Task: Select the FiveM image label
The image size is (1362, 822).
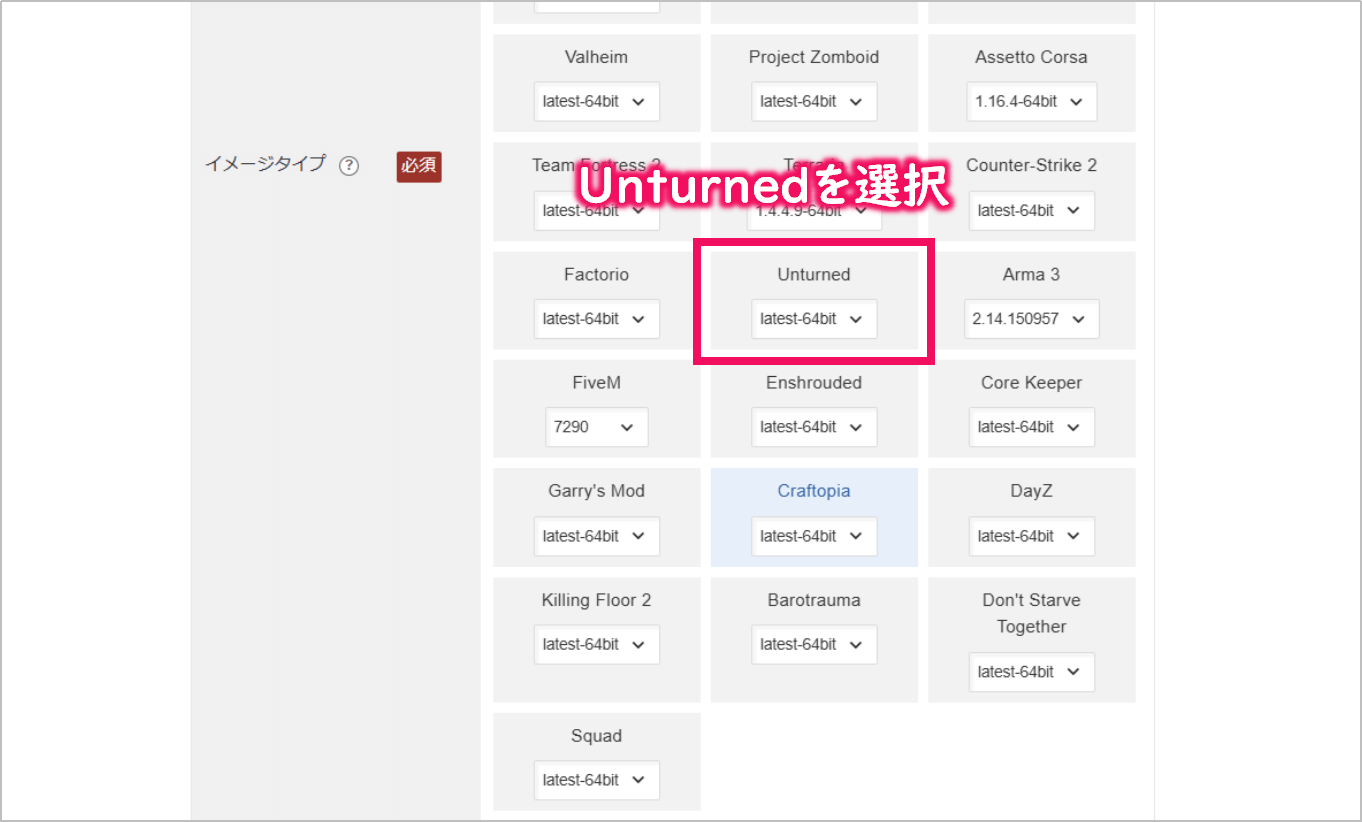Action: pos(596,382)
